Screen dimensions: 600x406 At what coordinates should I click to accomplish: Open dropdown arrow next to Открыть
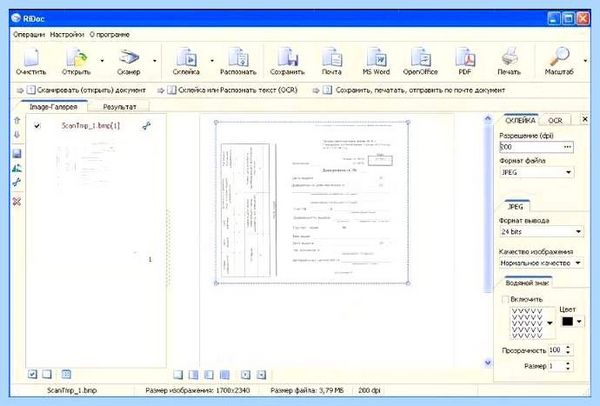102,60
